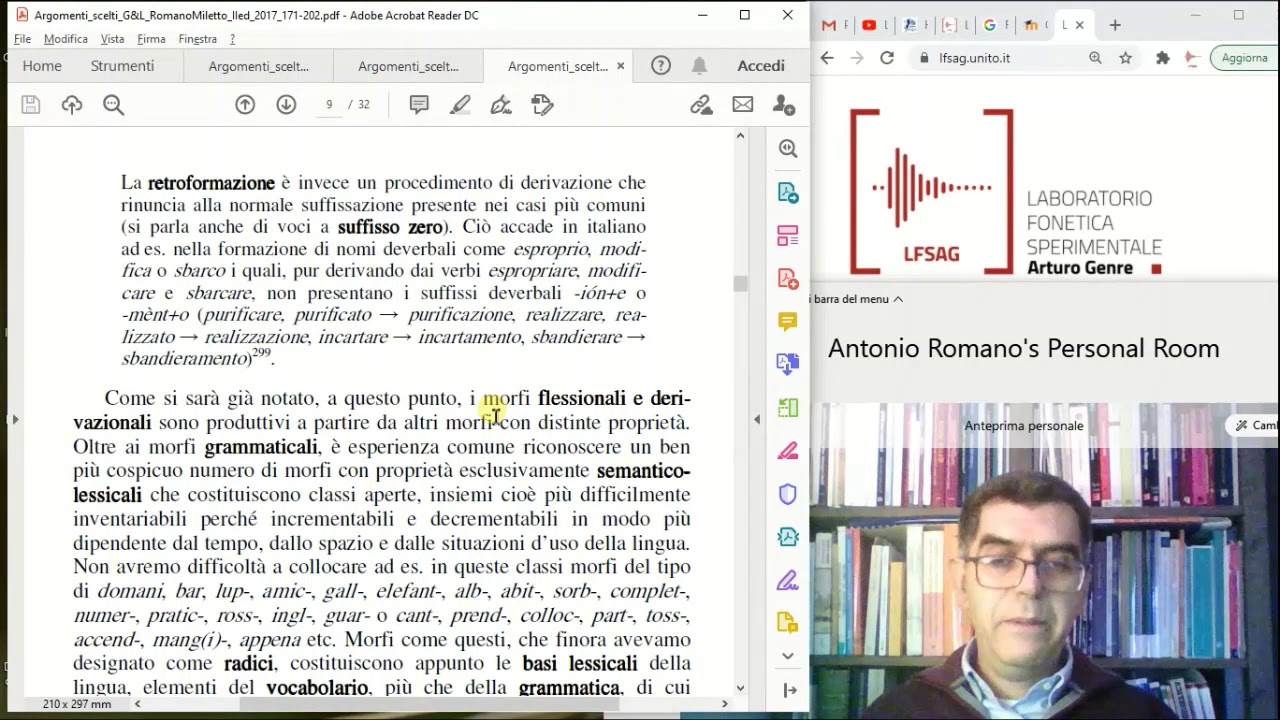1280x720 pixels.
Task: Open Translate/convert tool in right pane
Action: tap(788, 364)
